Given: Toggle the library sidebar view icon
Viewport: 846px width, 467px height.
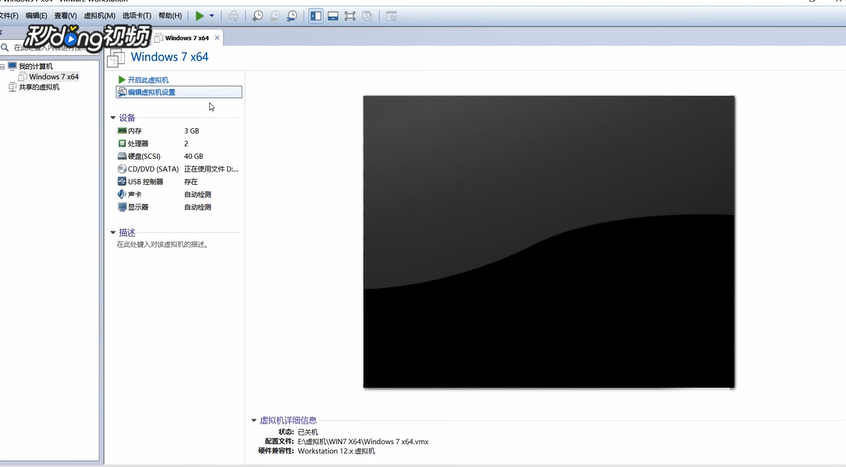Looking at the screenshot, I should click(316, 16).
